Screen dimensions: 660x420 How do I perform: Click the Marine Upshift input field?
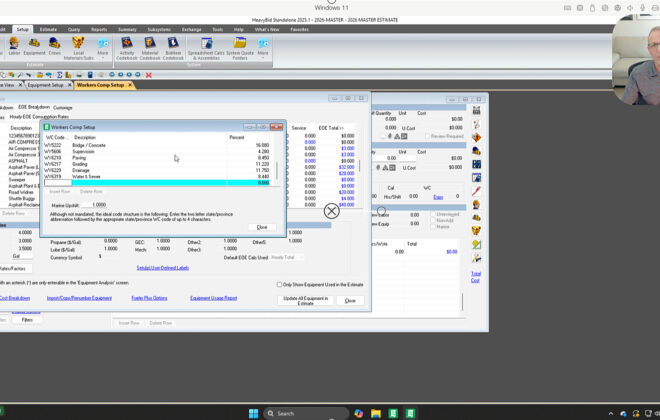95,204
